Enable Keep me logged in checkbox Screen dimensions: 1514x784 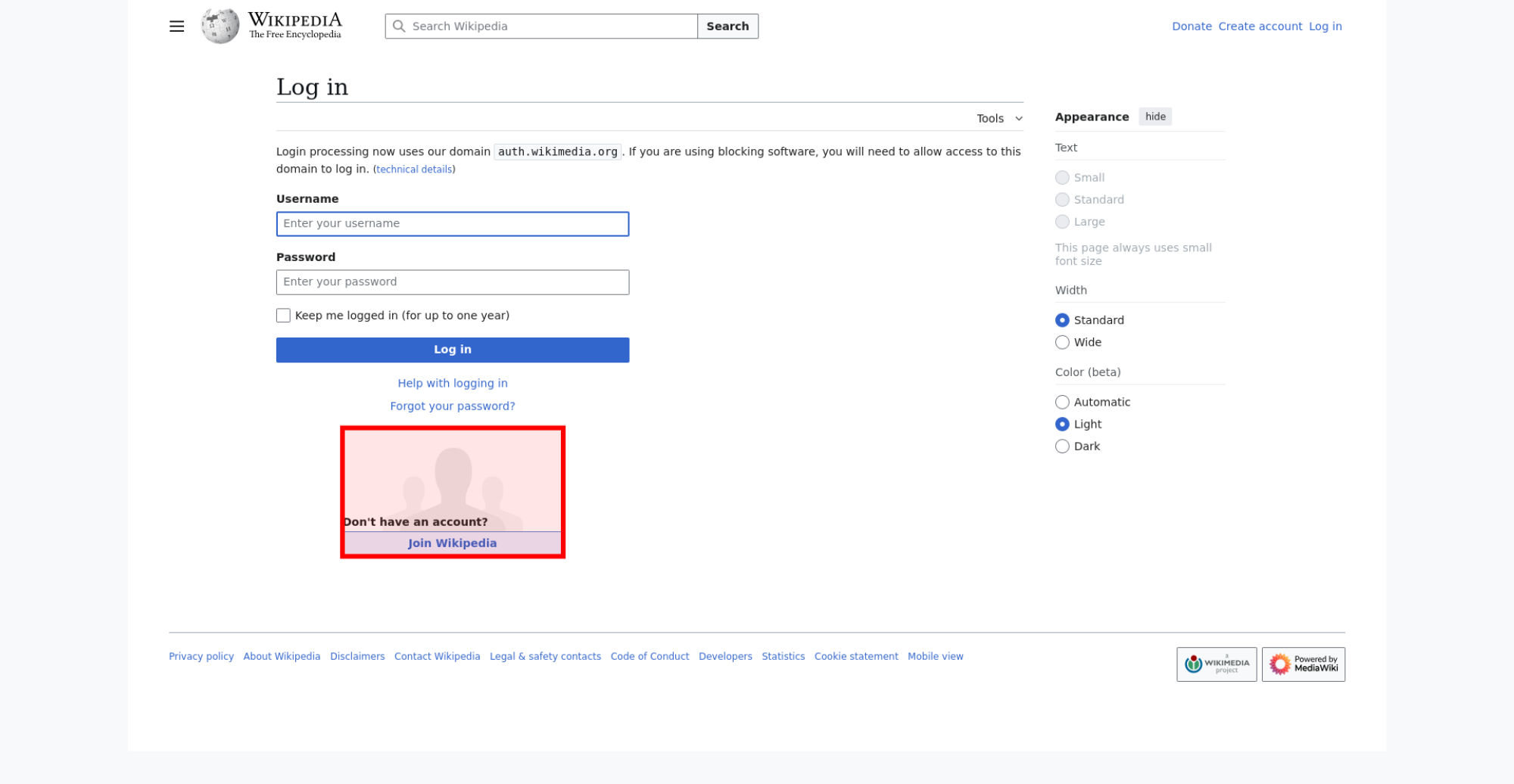coord(283,316)
